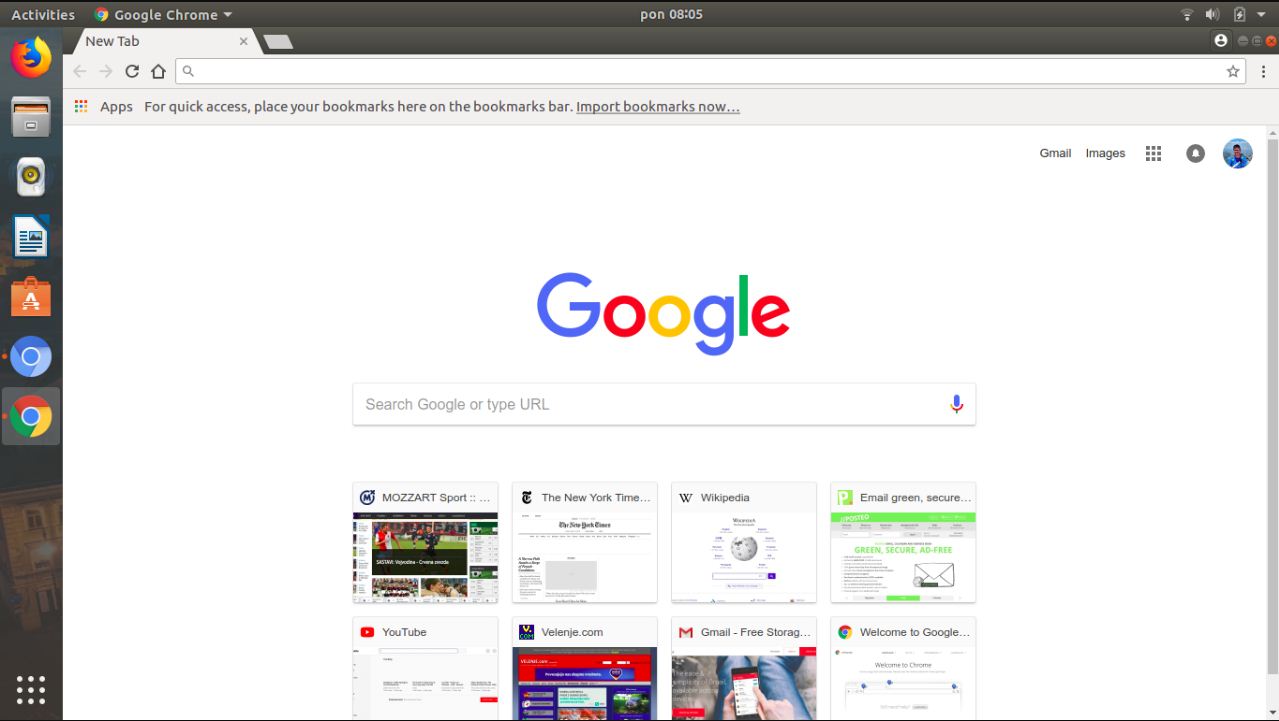Click the Gmail link
Viewport: 1279px width, 721px height.
1055,153
